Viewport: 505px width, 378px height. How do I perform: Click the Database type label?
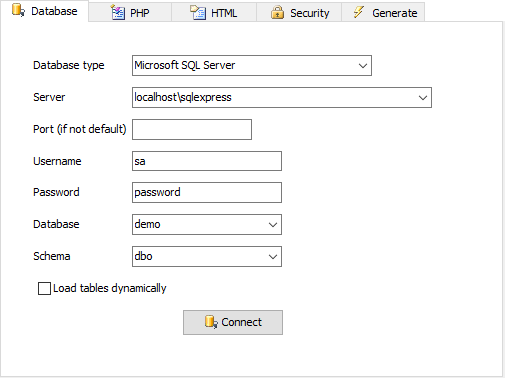(69, 65)
